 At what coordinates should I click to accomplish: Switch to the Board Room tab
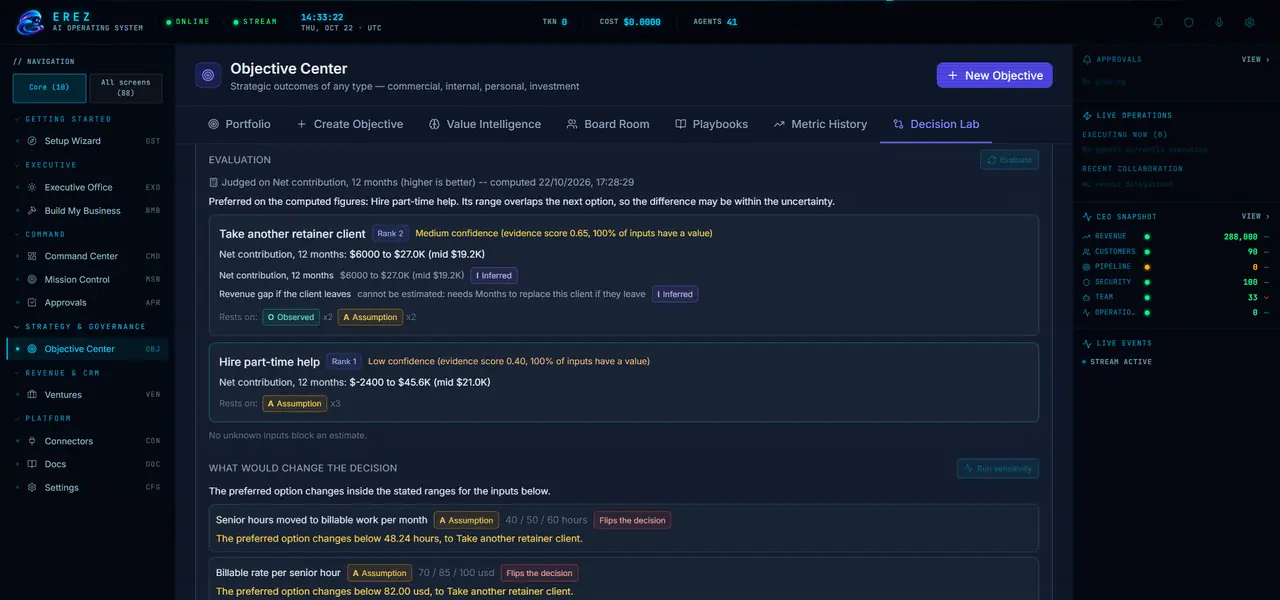point(607,124)
